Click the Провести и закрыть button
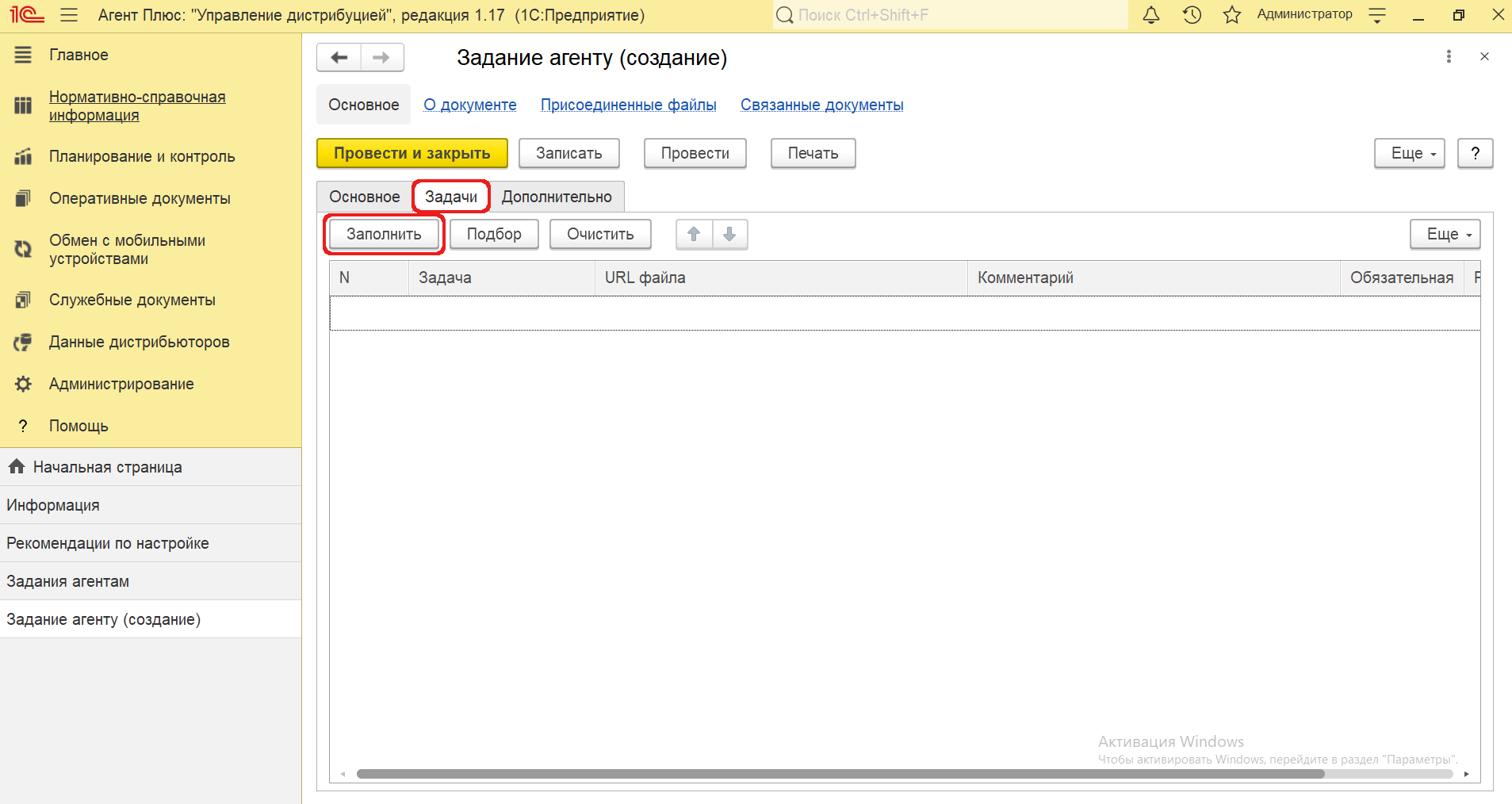Screen dimensions: 1512x804 [x=412, y=153]
